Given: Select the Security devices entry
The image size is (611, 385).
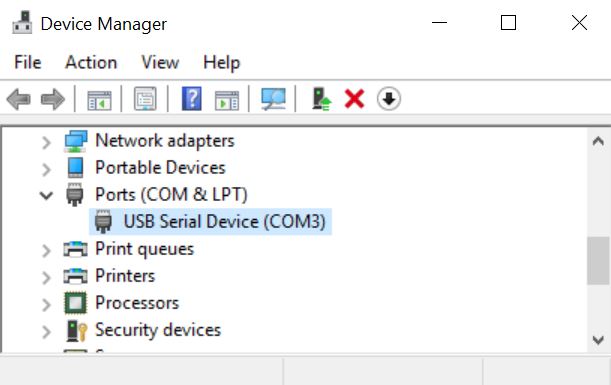Looking at the screenshot, I should [x=158, y=330].
